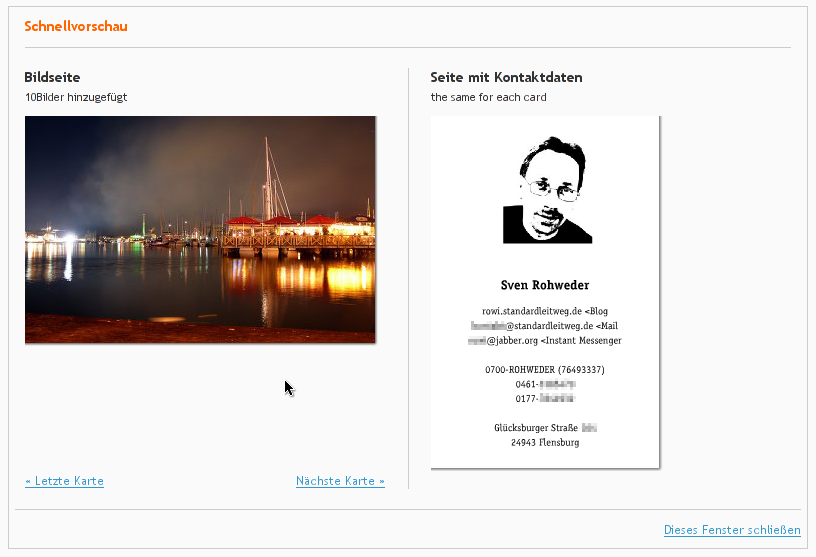Click the Schnellvorschau heading
The width and height of the screenshot is (816, 557).
(x=76, y=26)
